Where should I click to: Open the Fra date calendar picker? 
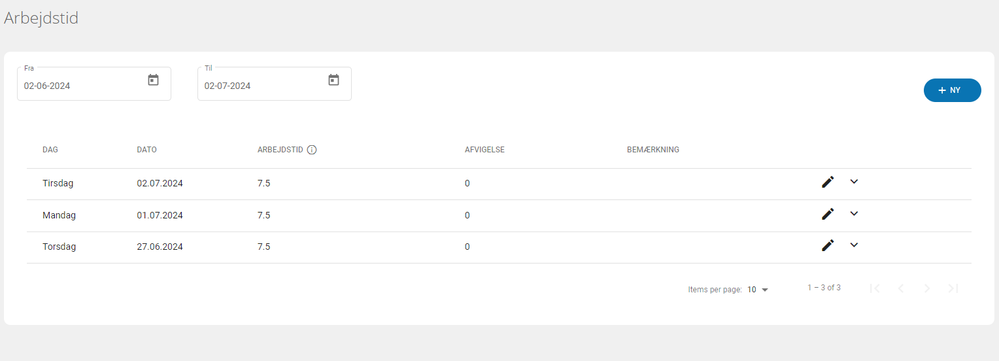[x=153, y=80]
